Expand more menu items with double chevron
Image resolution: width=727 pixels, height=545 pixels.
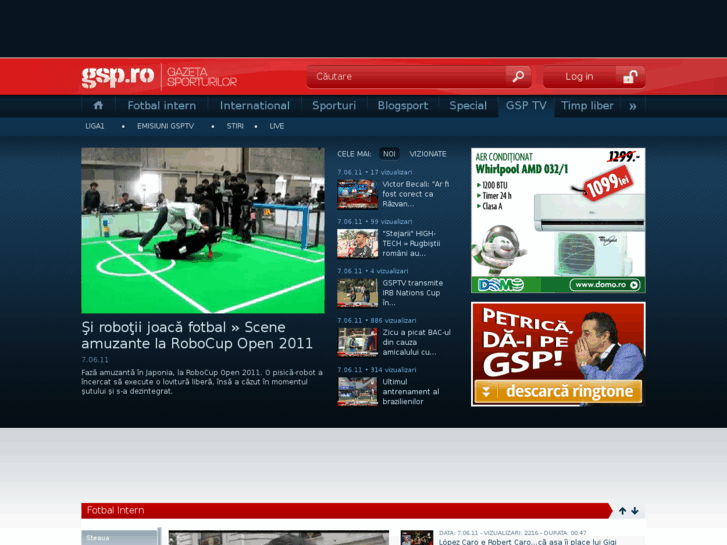(633, 106)
